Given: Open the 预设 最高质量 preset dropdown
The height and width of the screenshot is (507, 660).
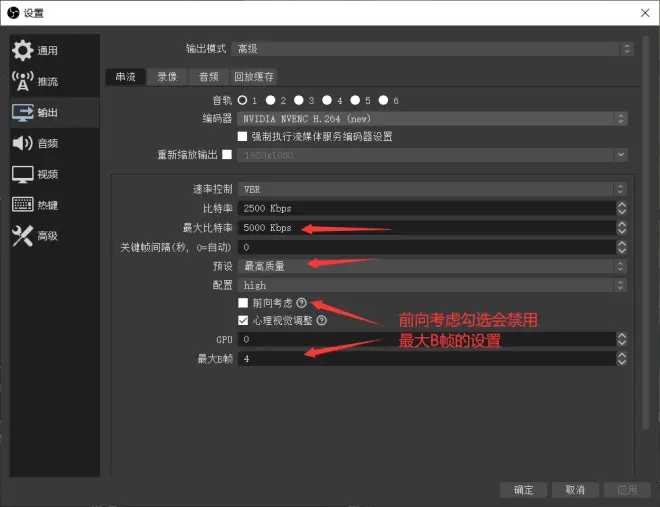Looking at the screenshot, I should coord(432,266).
